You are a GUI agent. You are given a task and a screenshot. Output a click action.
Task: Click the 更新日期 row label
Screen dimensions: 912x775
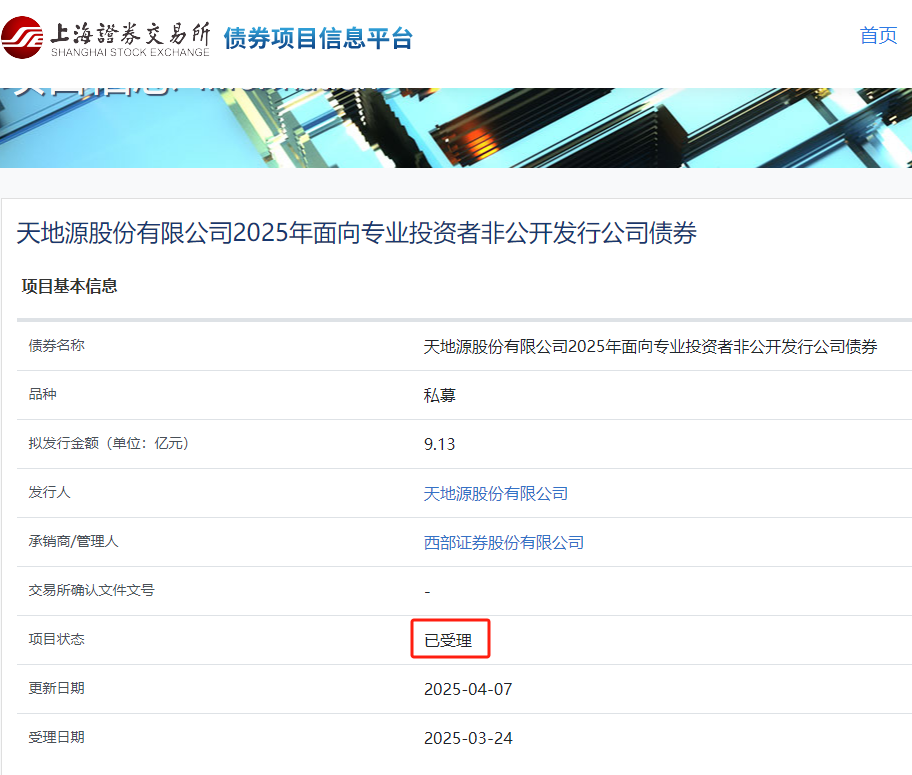coord(56,688)
